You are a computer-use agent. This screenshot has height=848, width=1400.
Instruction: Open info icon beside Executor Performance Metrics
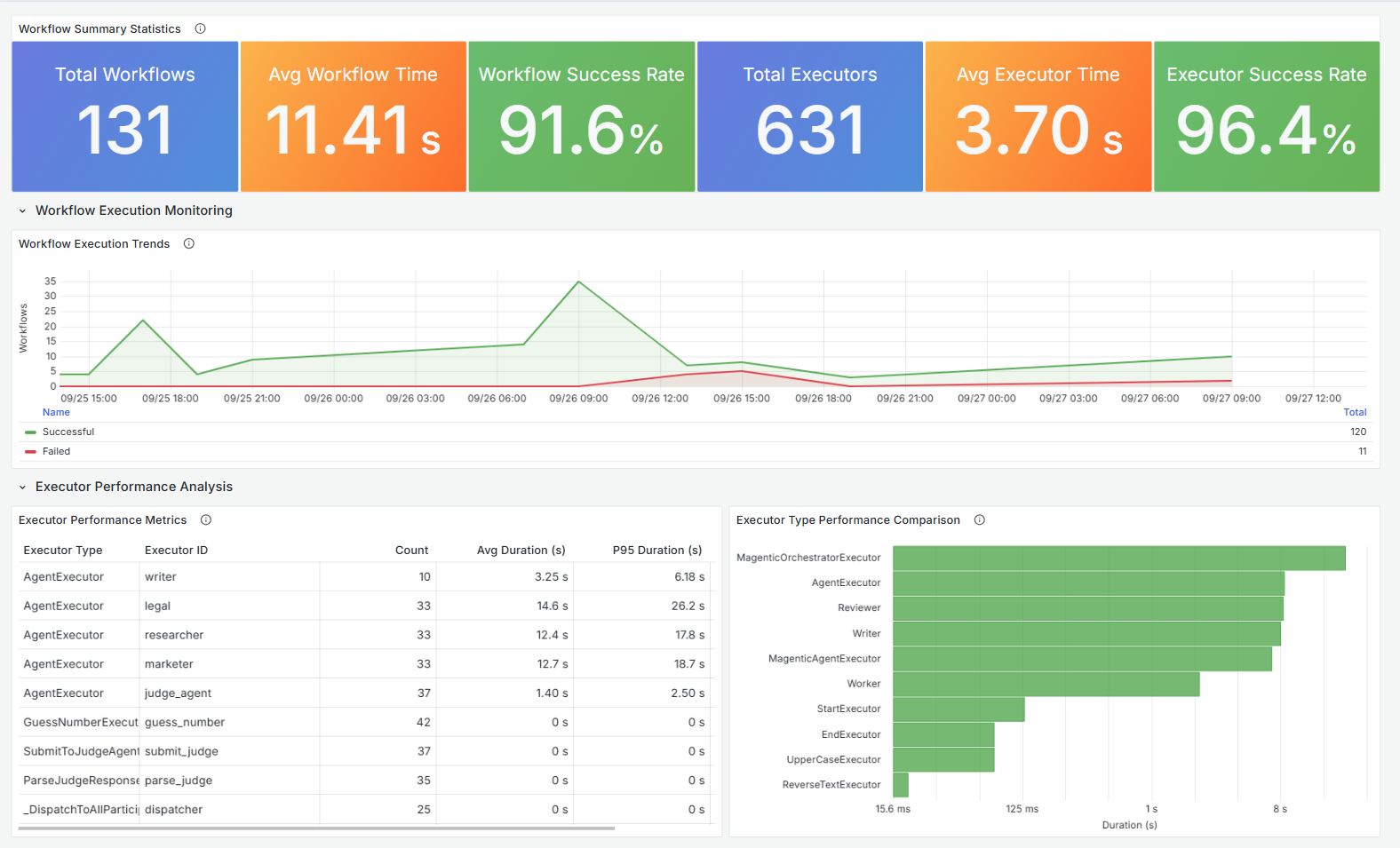click(205, 519)
